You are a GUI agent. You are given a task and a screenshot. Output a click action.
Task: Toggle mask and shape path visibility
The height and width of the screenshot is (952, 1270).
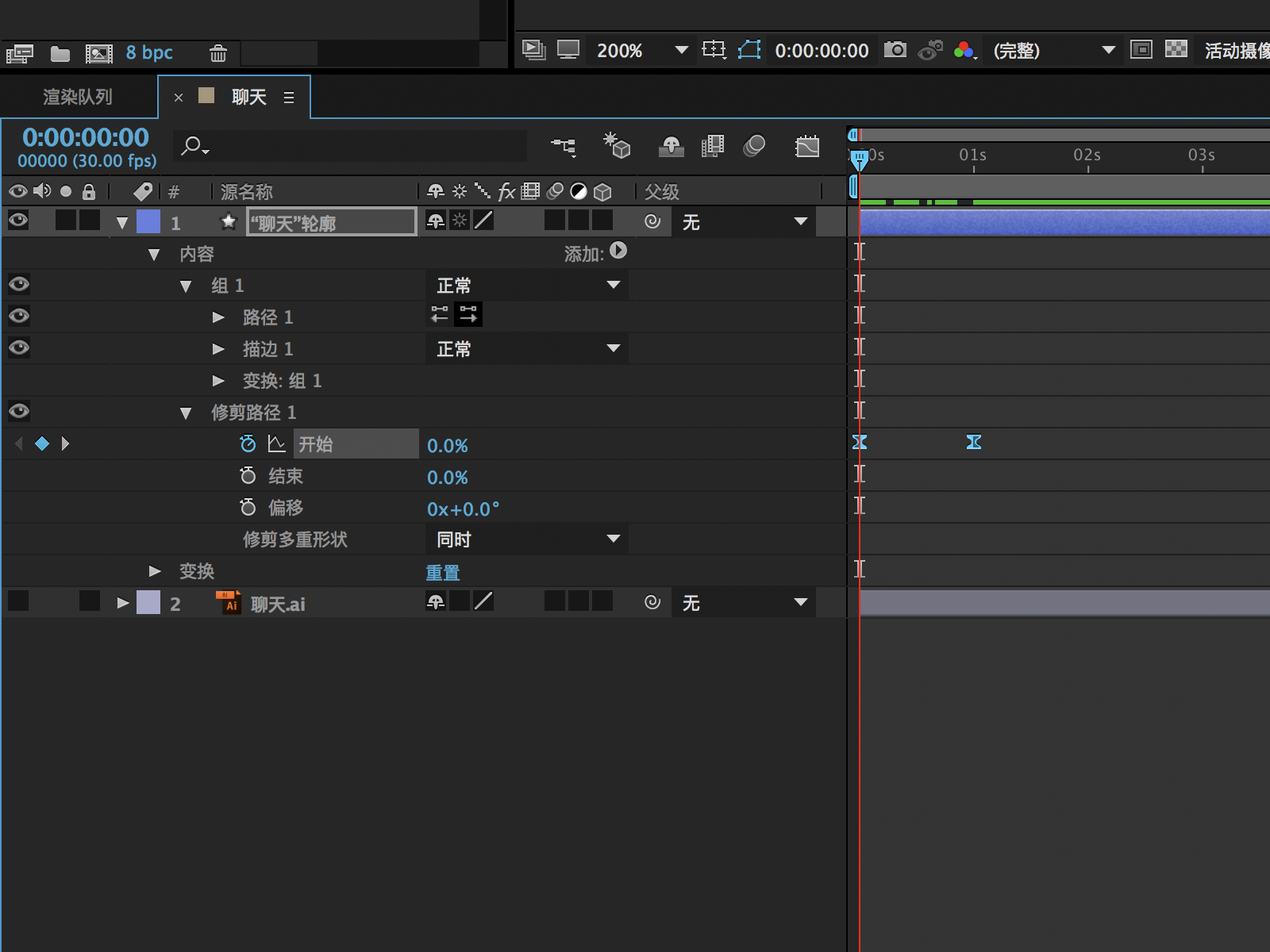point(749,50)
